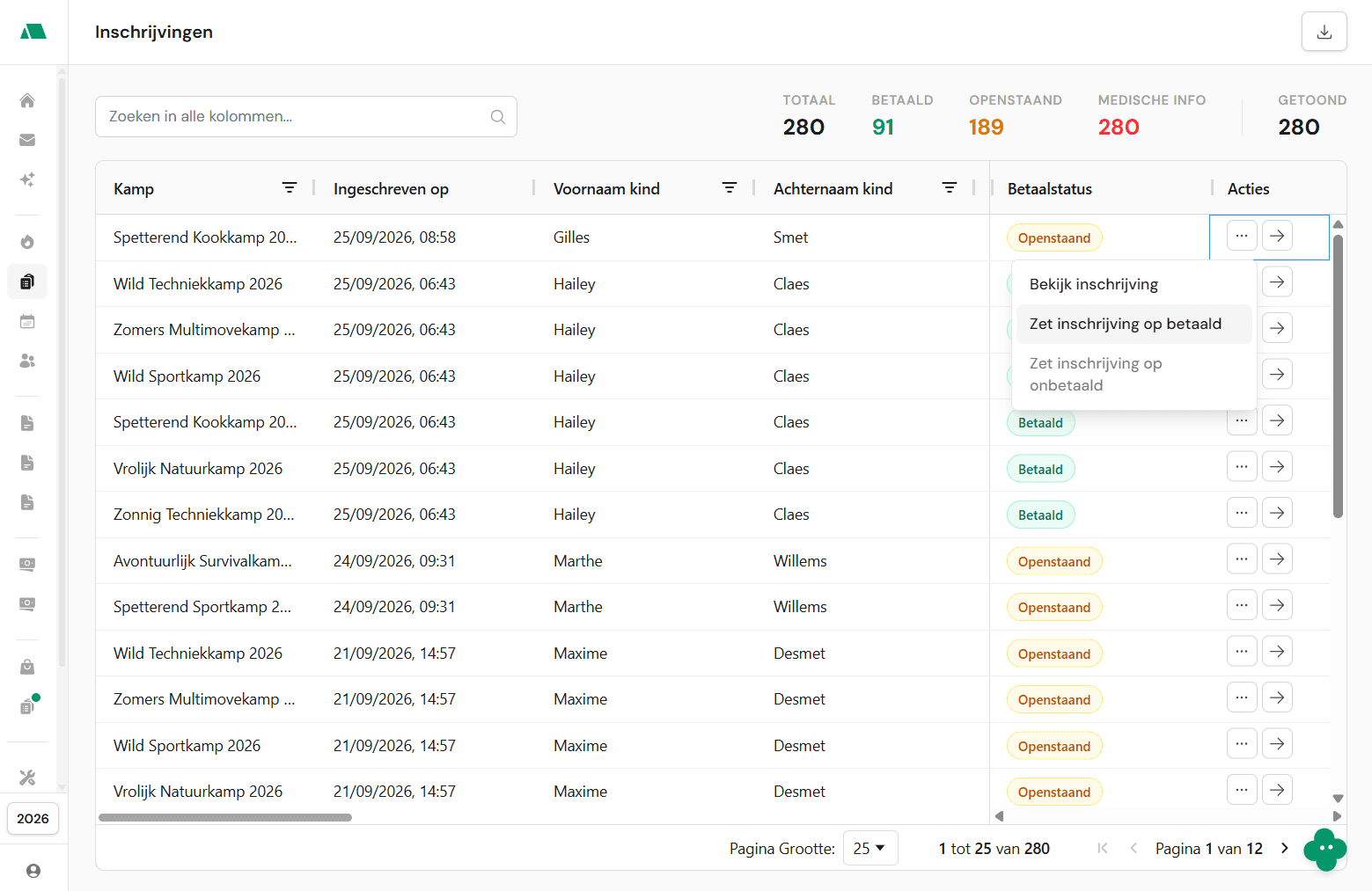Viewport: 1372px width, 891px height.
Task: Open Achternaam kind column filter
Action: (x=950, y=187)
